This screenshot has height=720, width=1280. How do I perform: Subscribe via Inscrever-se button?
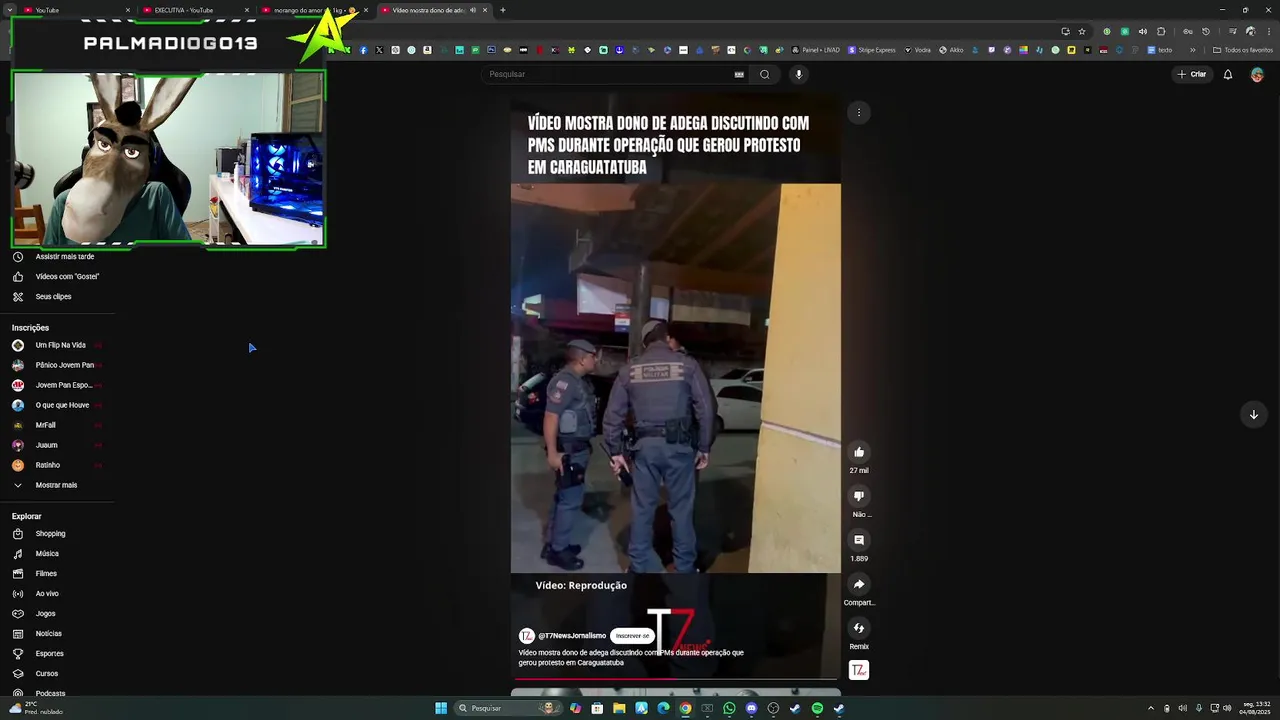coord(632,636)
